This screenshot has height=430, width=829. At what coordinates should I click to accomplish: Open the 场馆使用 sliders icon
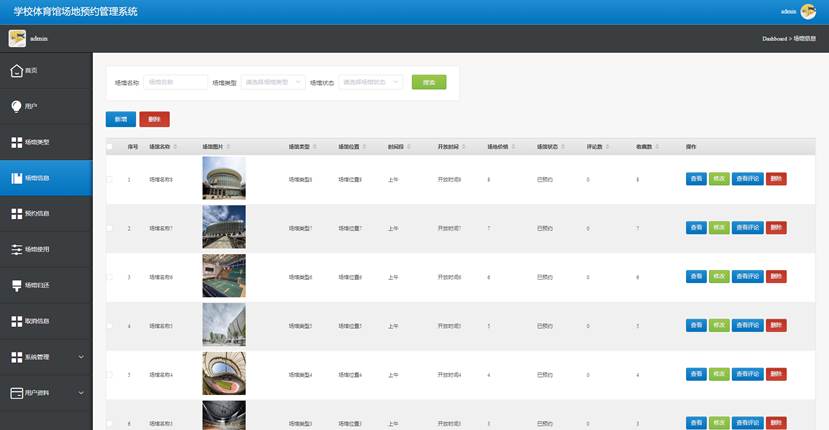point(17,250)
